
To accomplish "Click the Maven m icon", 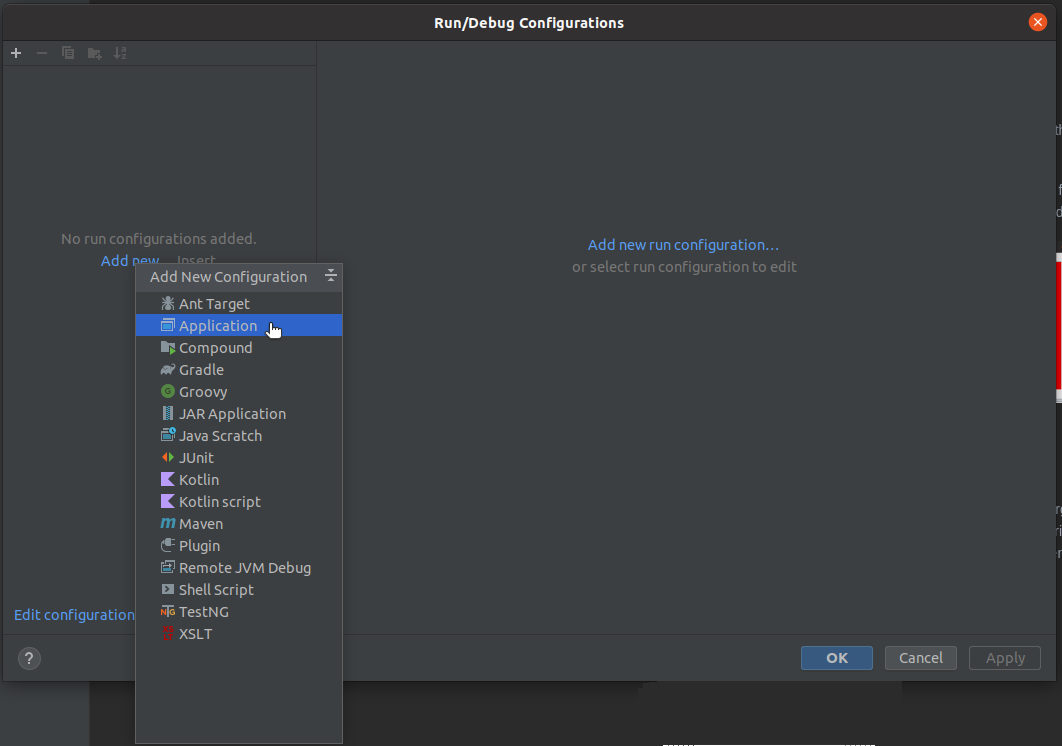I will [x=167, y=523].
